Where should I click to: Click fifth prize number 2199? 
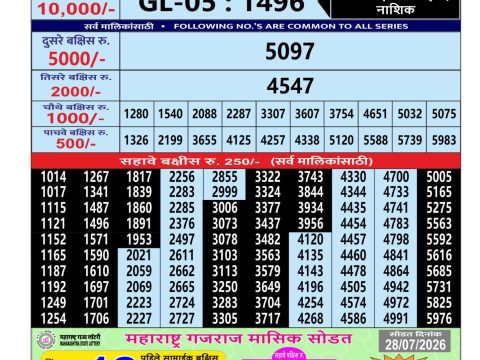tap(170, 140)
